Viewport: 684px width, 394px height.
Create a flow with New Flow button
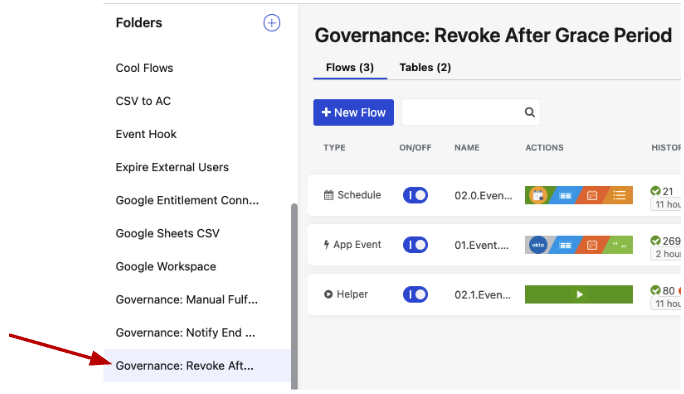click(353, 113)
